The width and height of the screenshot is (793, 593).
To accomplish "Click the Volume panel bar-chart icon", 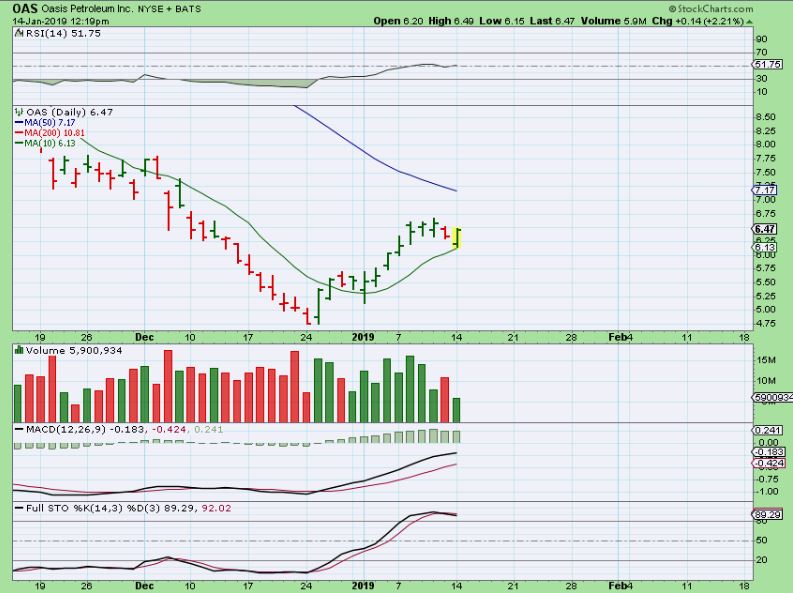I will tap(19, 350).
